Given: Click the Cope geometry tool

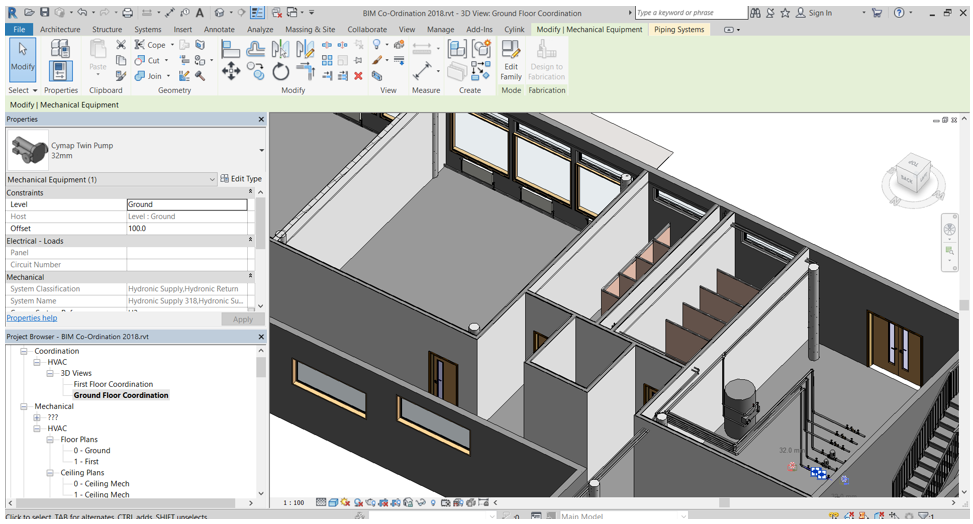Looking at the screenshot, I should click(x=150, y=45).
